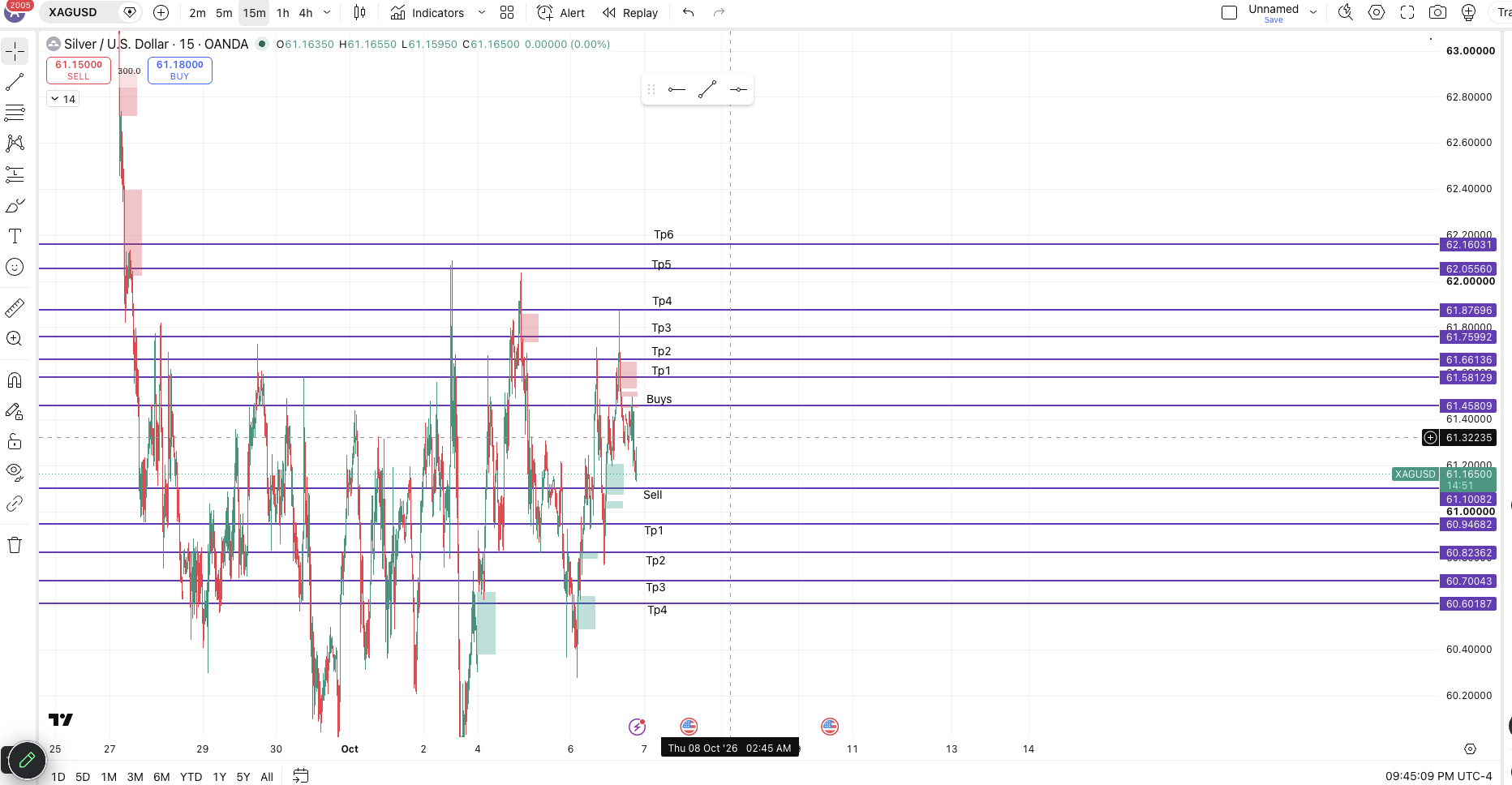1512x785 pixels.
Task: Open the indicator templates dropdown arrow
Action: [x=482, y=12]
